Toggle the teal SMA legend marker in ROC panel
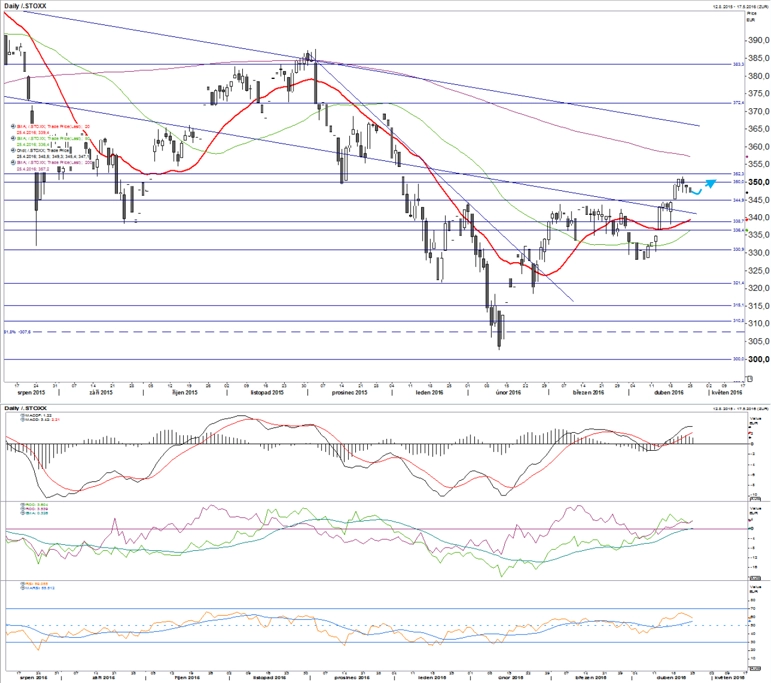Viewport: 771px width, 683px height. [22, 513]
